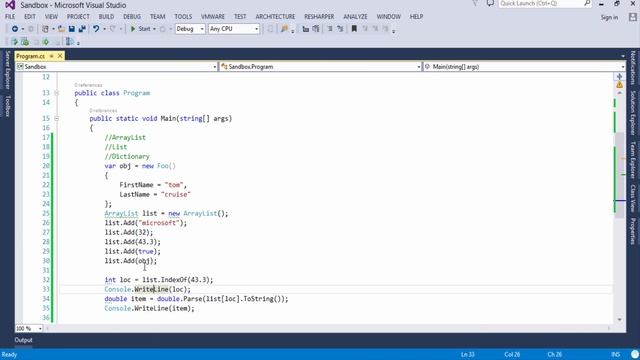Viewport: 640px width, 360px height.
Task: Undo the last edit with the Undo icon
Action: point(96,29)
